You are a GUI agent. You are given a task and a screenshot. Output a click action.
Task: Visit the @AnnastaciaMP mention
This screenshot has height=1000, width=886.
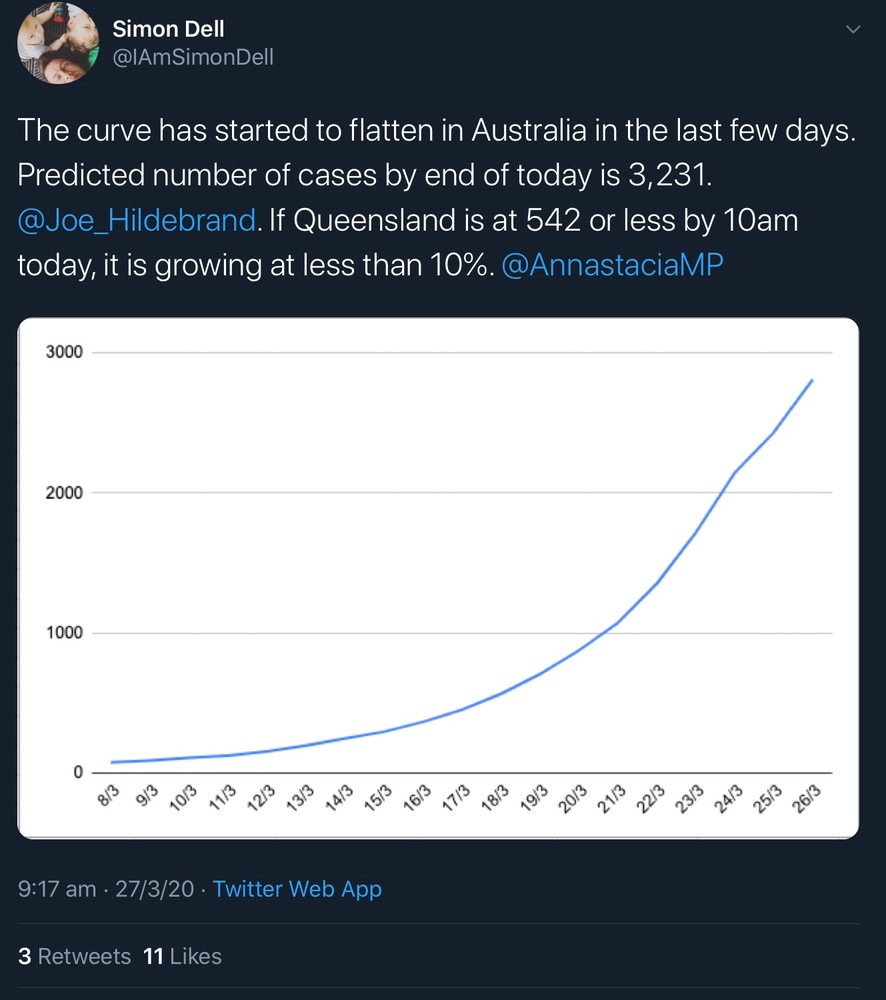[x=610, y=264]
